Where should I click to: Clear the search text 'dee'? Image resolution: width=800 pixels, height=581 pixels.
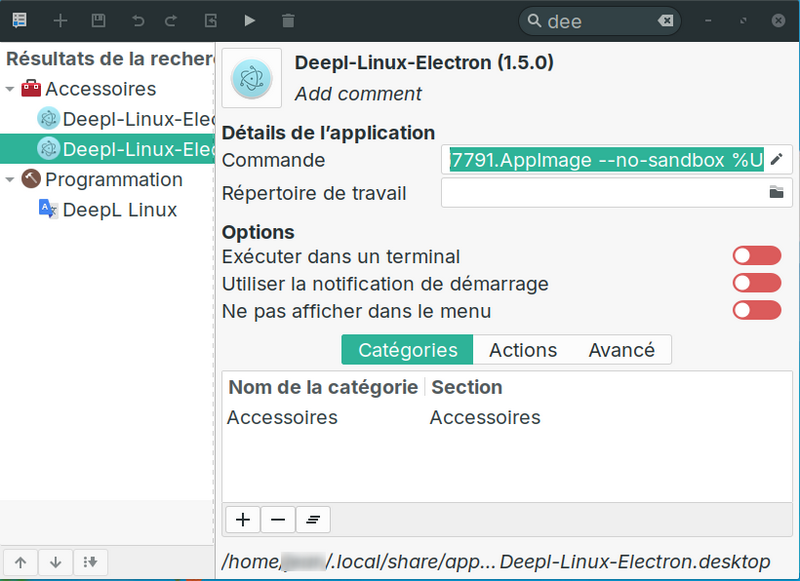pyautogui.click(x=665, y=21)
